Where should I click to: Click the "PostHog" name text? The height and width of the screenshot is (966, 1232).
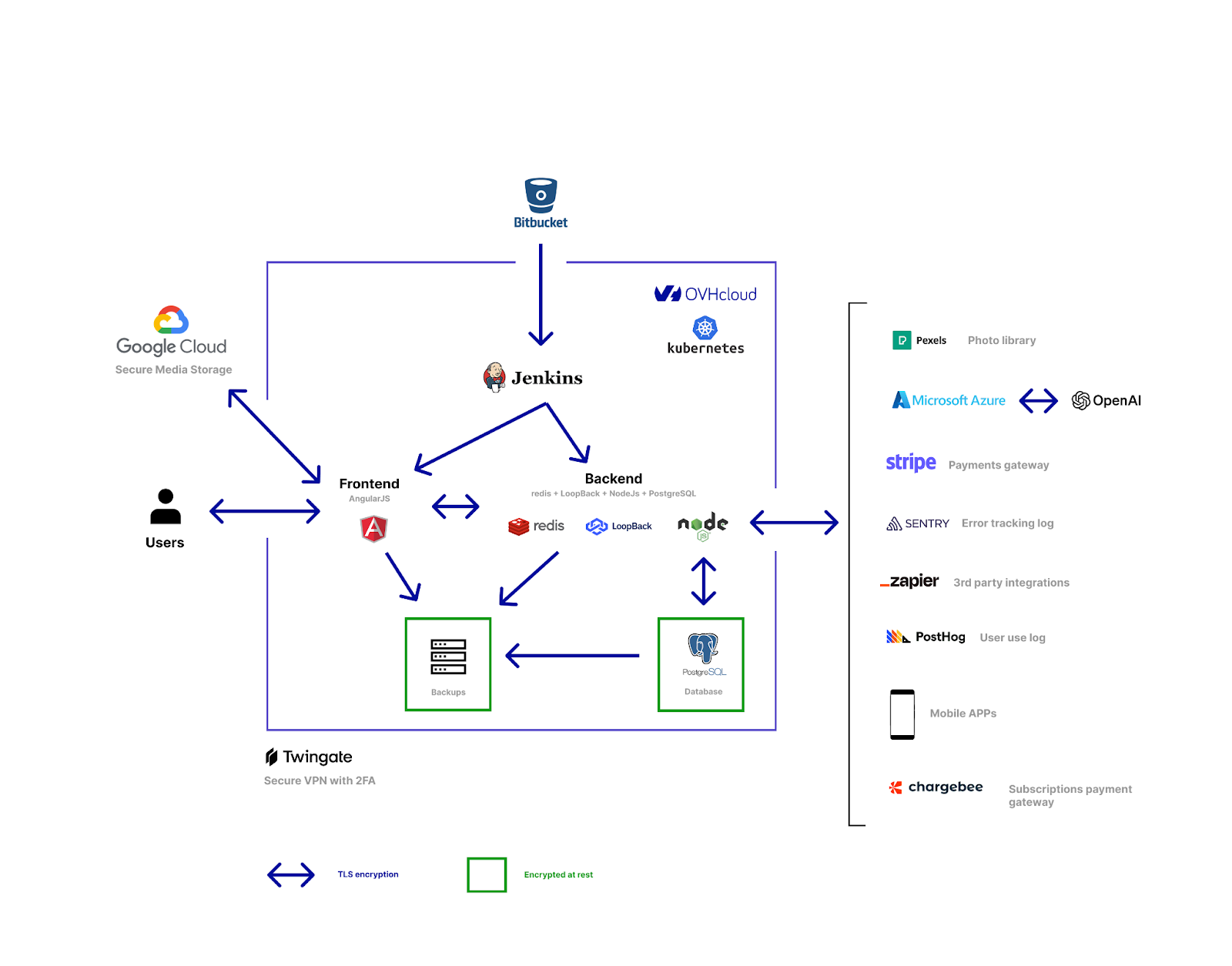940,637
